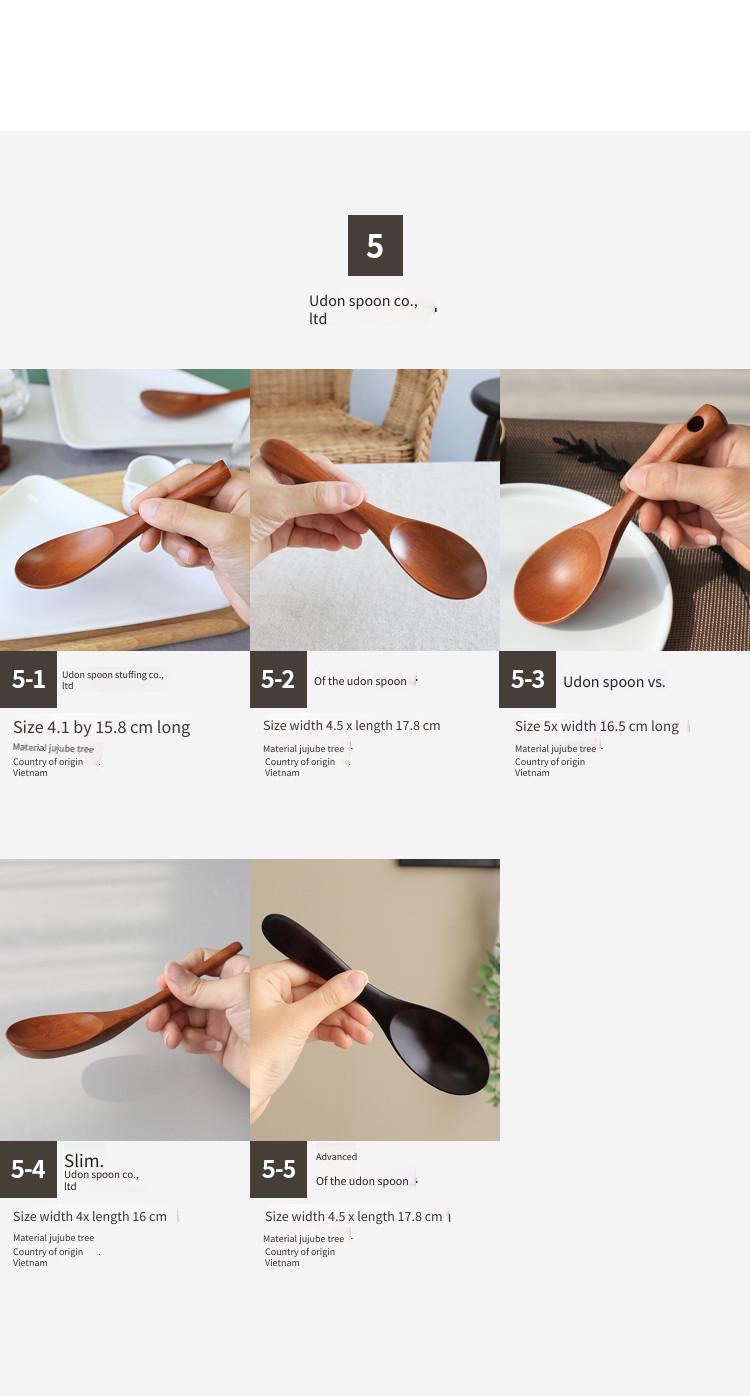Click 'Size width 4.5 x length 17.8 cm' under 5-2

351,726
